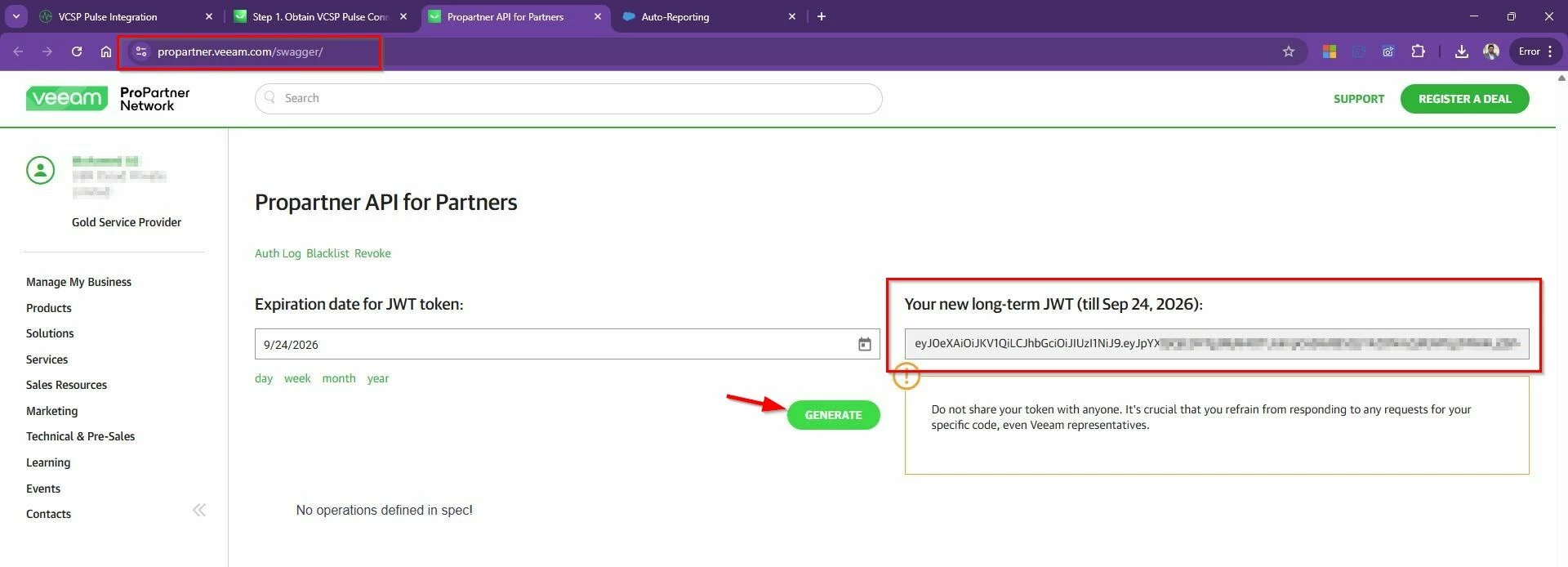The height and width of the screenshot is (567, 1568).
Task: Click the REGISTER A DEAL button
Action: point(1464,99)
